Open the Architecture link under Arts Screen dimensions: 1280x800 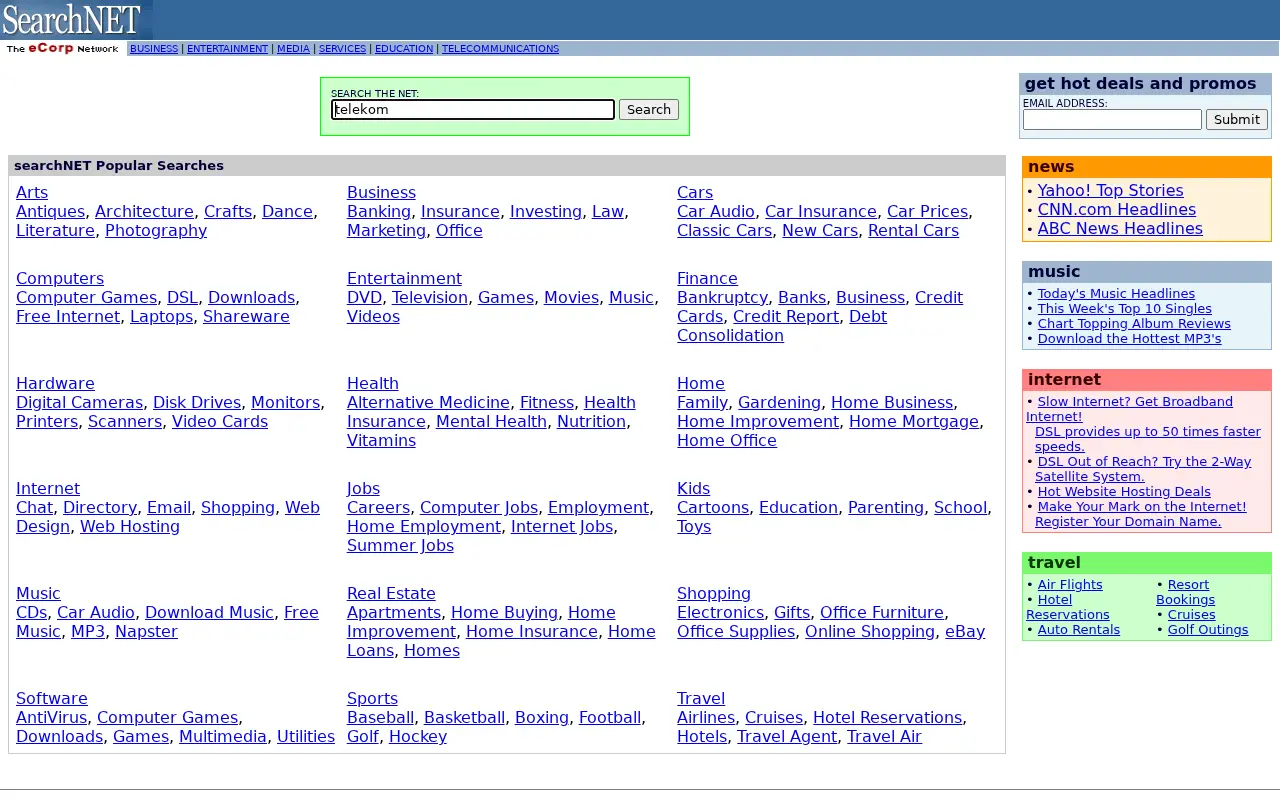coord(144,212)
